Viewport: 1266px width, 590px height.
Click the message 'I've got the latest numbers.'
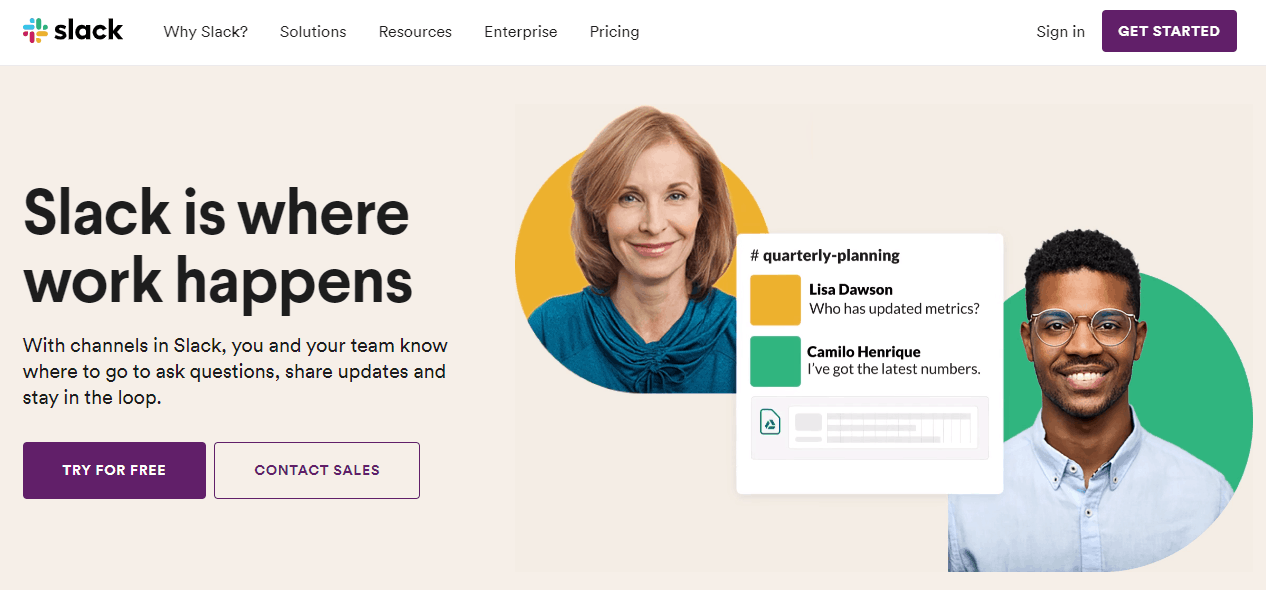(894, 369)
